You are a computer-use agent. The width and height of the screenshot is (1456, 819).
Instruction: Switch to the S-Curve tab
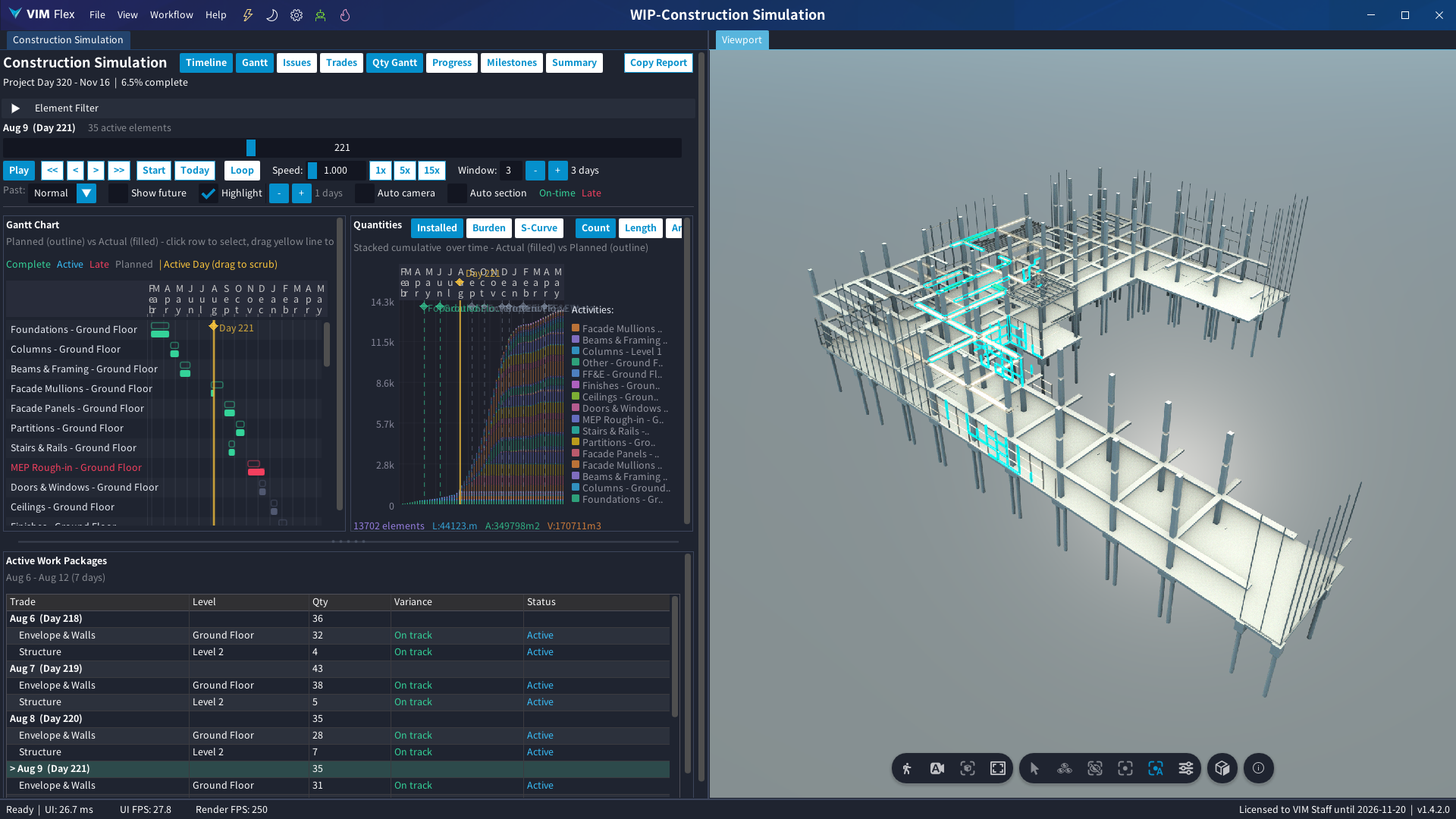(539, 228)
